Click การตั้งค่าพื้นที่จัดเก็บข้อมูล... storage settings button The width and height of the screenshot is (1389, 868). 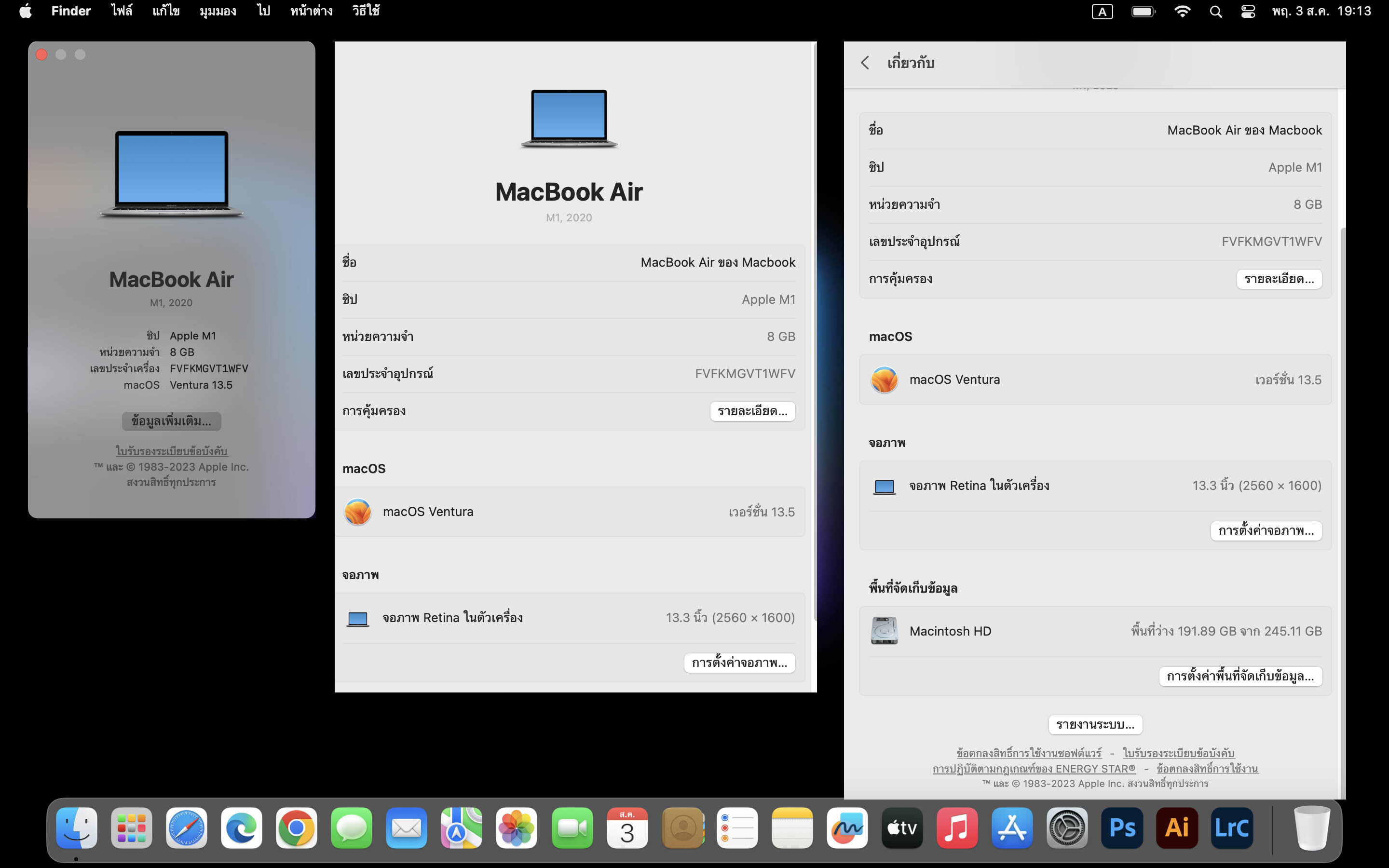coord(1240,676)
